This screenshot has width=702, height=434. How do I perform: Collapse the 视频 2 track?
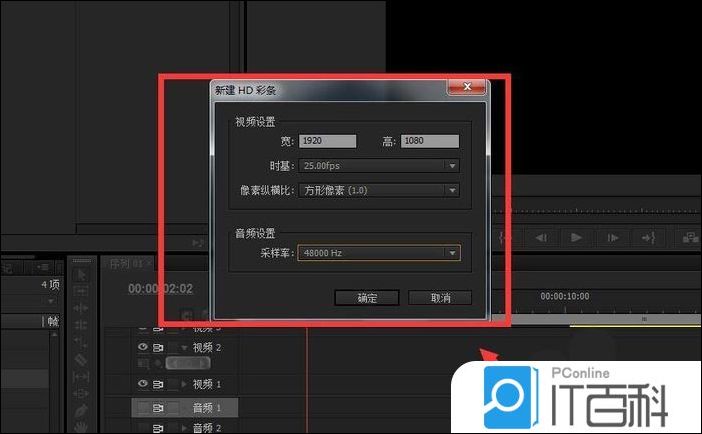[x=184, y=348]
